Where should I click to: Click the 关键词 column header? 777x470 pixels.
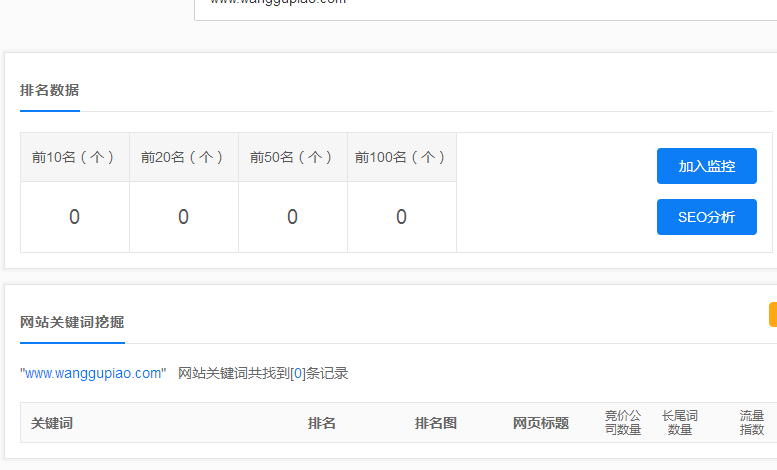coord(52,423)
